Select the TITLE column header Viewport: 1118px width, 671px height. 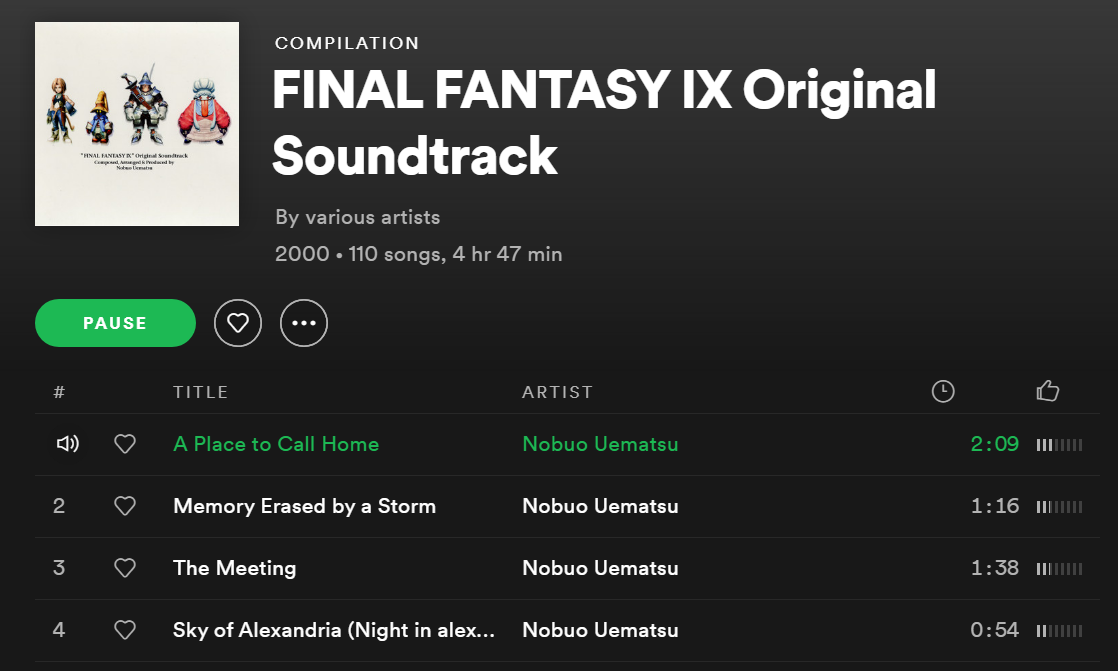tap(200, 392)
